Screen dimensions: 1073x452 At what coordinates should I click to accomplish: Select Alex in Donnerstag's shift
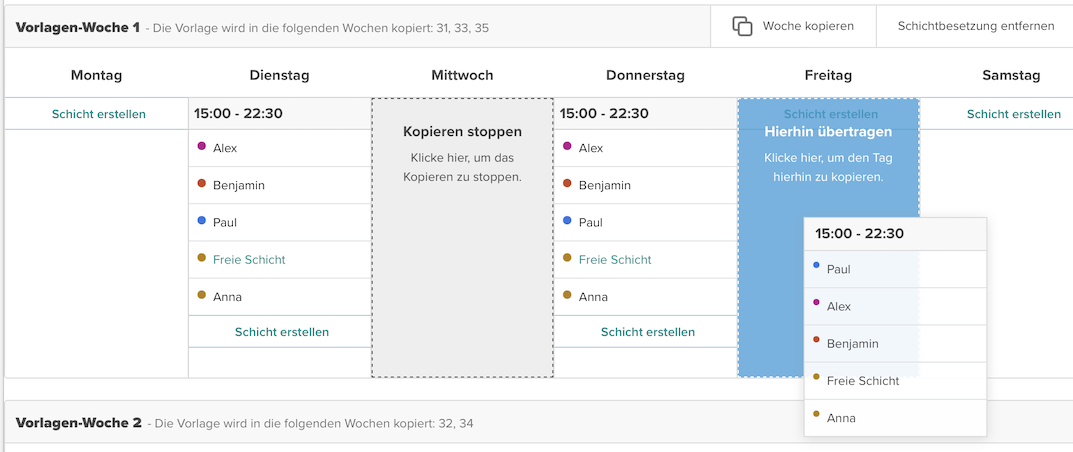pos(591,148)
